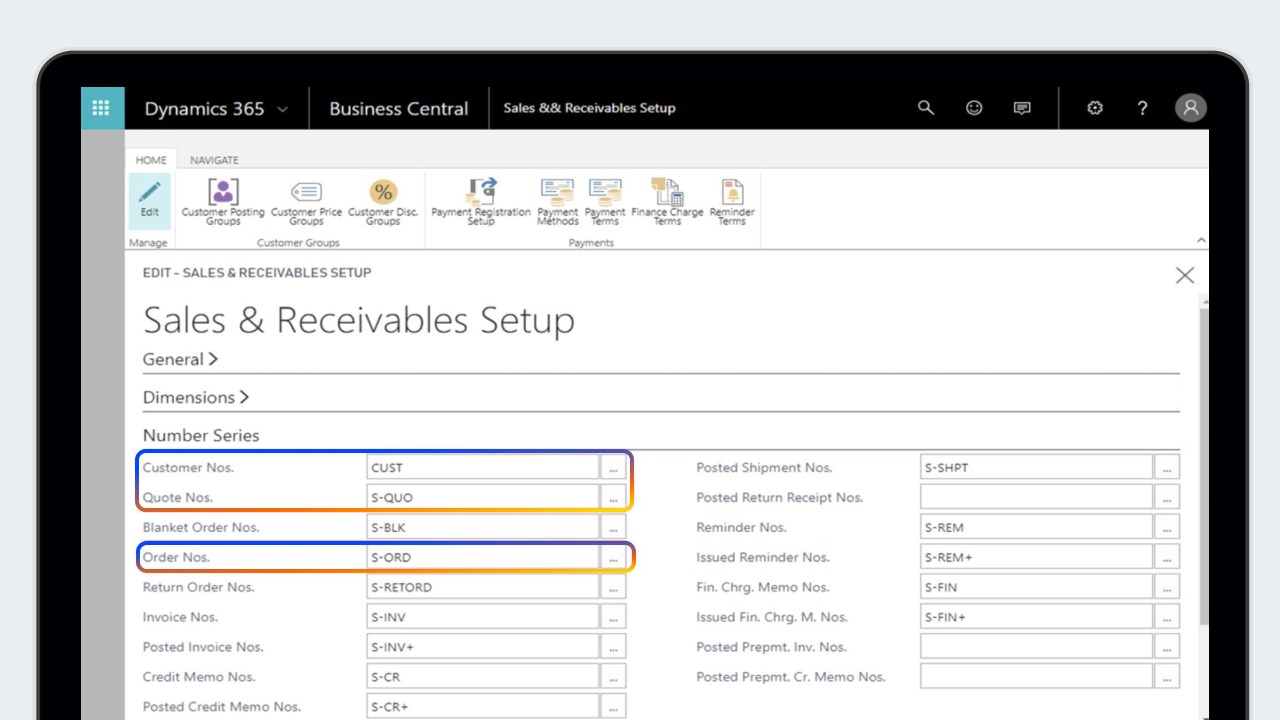Screen dimensions: 1280x720
Task: Open lookup for Posted Prepmt. Inv. Nos.
Action: [x=1167, y=647]
